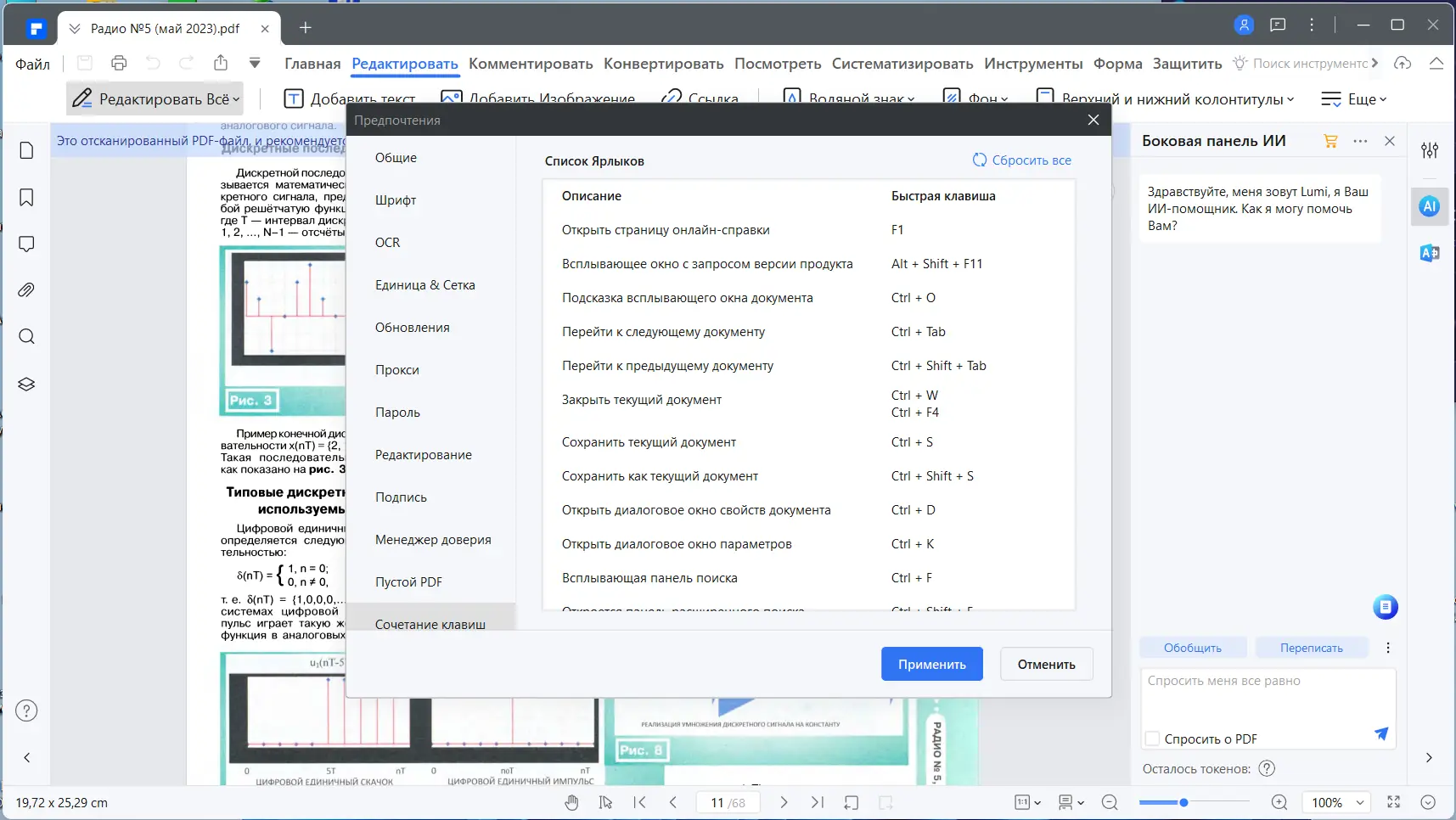Click the Отменить button
The height and width of the screenshot is (820, 1456).
pos(1047,664)
